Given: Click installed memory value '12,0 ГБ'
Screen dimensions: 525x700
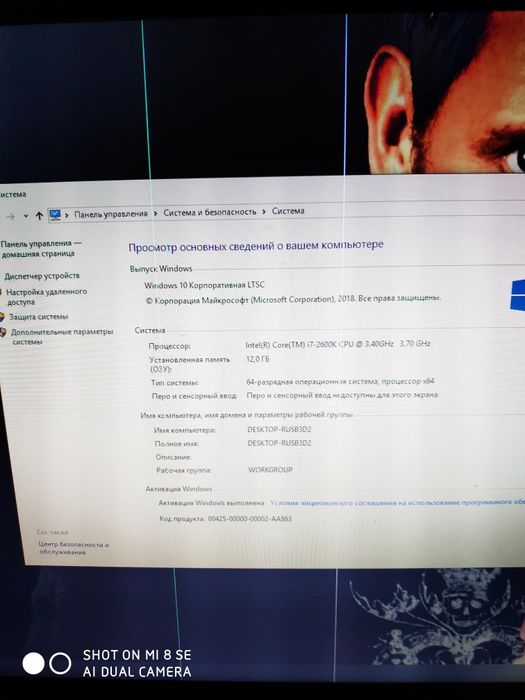Looking at the screenshot, I should coord(258,359).
